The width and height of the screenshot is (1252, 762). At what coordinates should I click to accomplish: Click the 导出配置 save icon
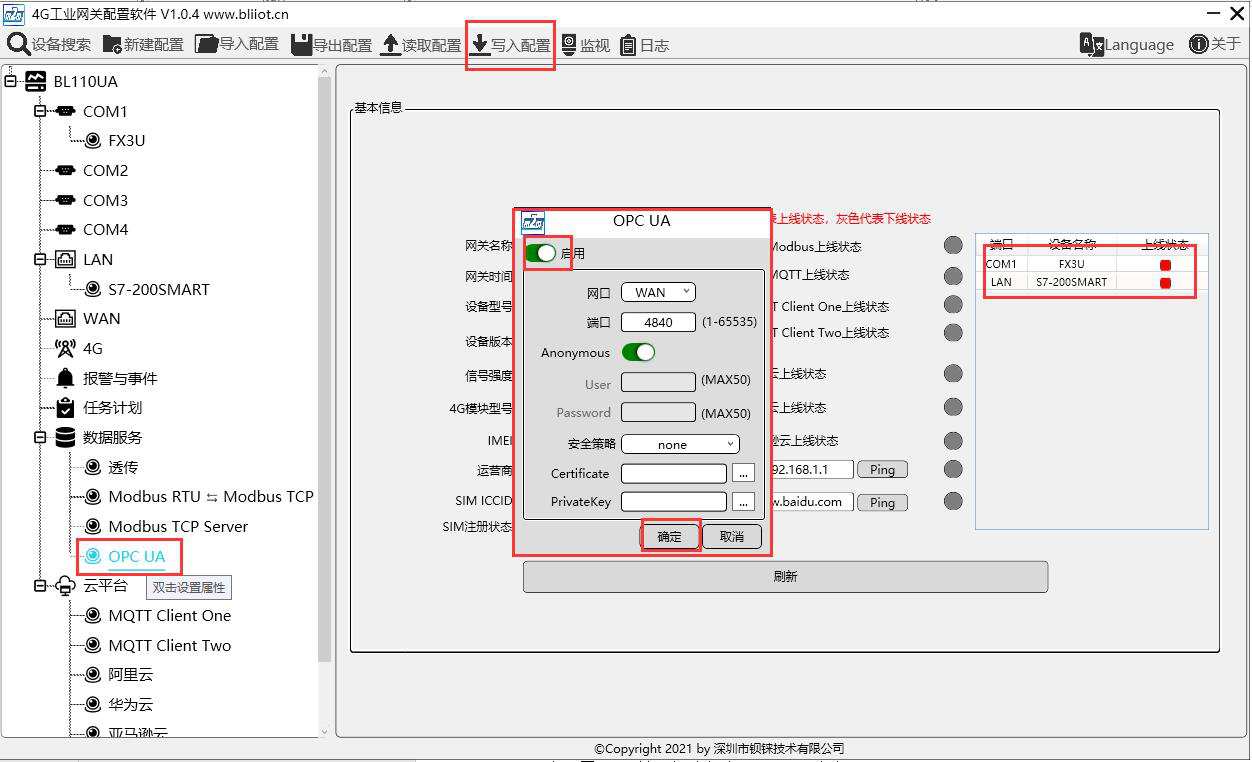click(x=301, y=45)
